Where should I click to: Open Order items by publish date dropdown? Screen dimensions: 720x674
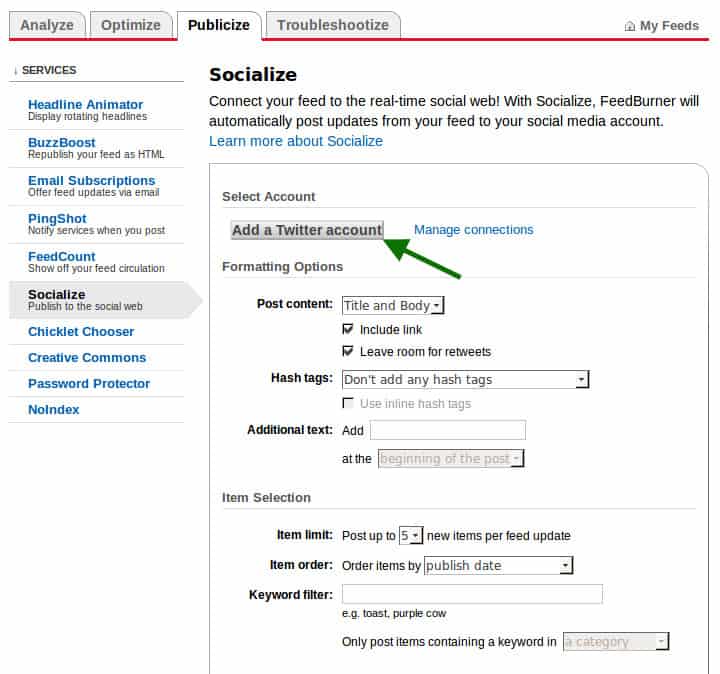tap(498, 565)
